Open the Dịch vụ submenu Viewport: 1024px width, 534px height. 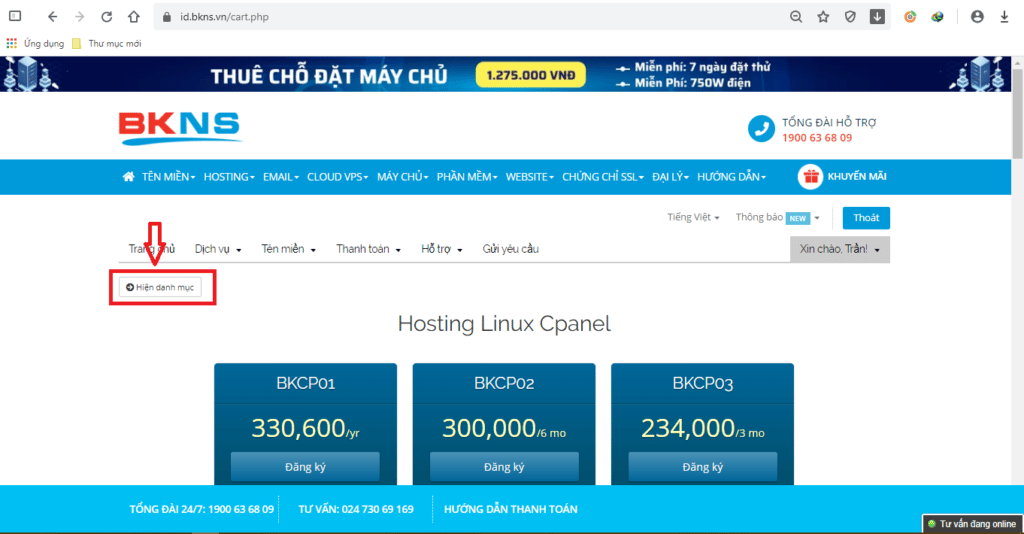pyautogui.click(x=218, y=249)
